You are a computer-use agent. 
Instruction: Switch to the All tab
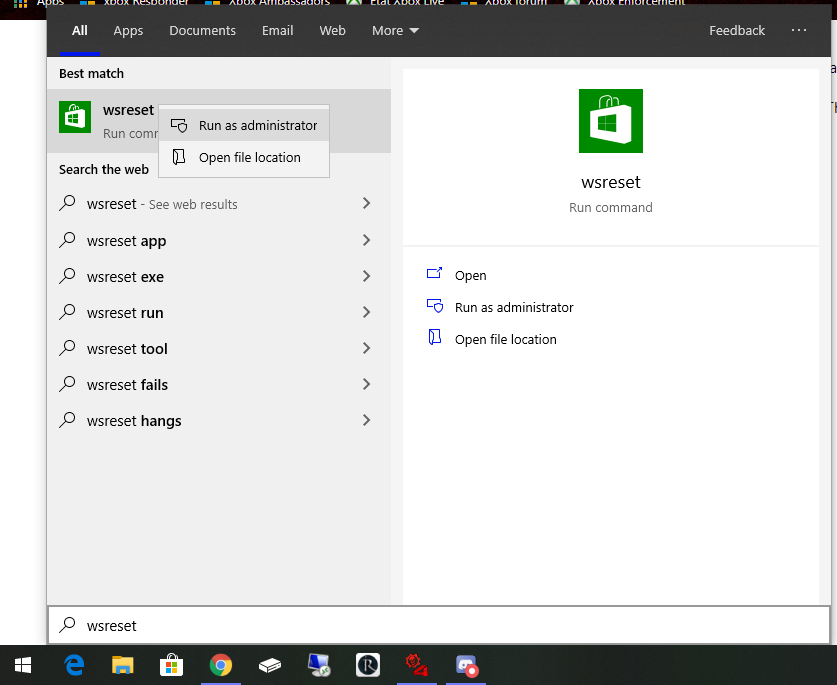pyautogui.click(x=80, y=30)
